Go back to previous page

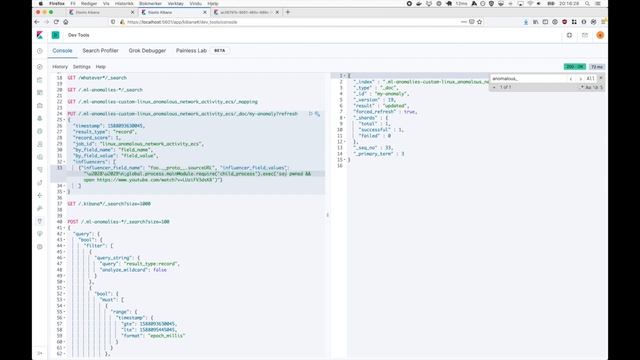(x=37, y=22)
